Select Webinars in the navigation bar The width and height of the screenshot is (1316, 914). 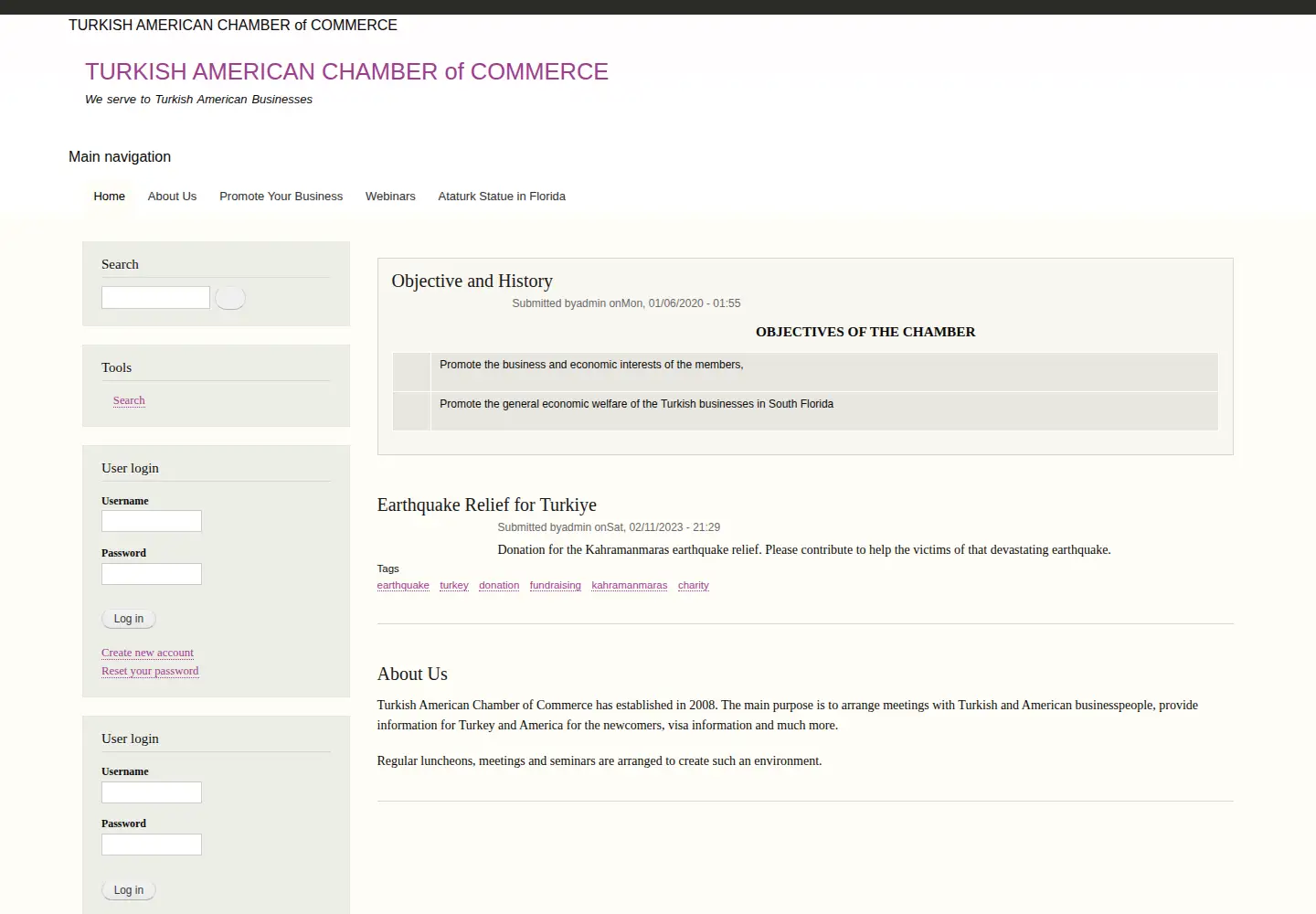pos(390,197)
